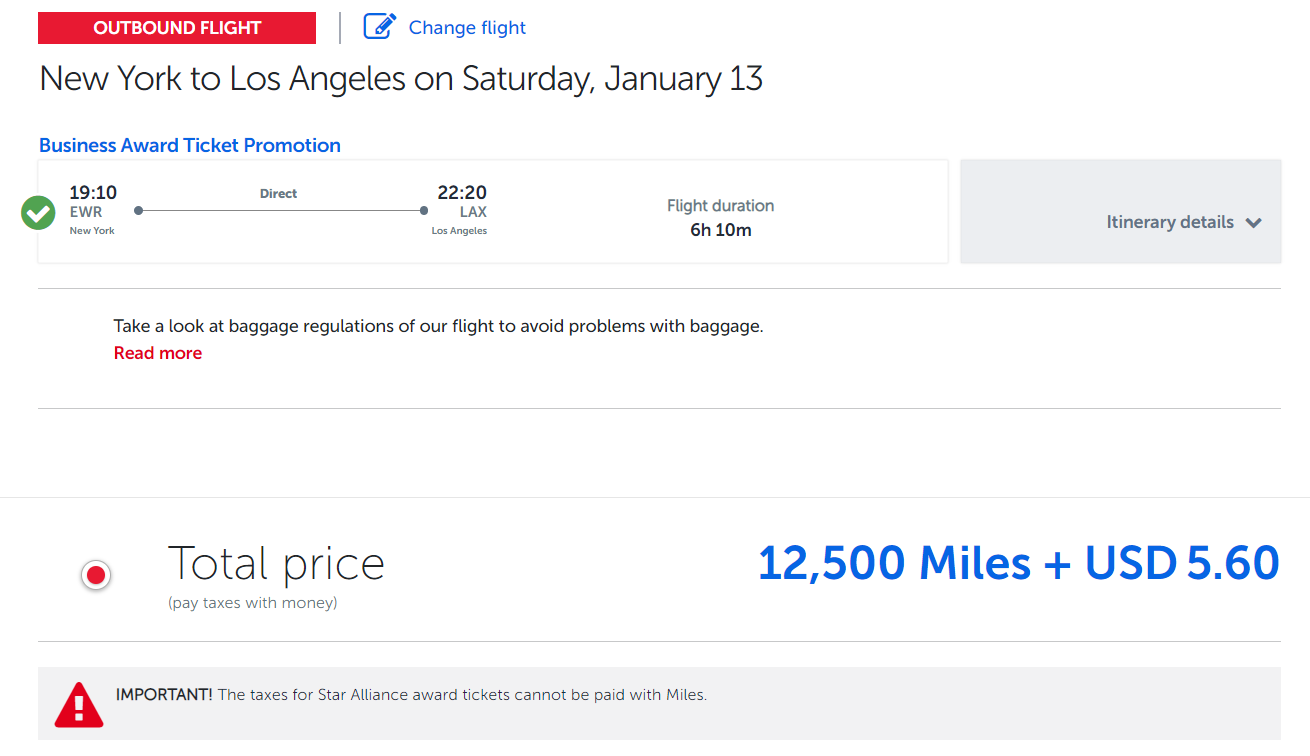Click the green checkmark on the selected flight
The height and width of the screenshot is (756, 1310).
pyautogui.click(x=38, y=212)
